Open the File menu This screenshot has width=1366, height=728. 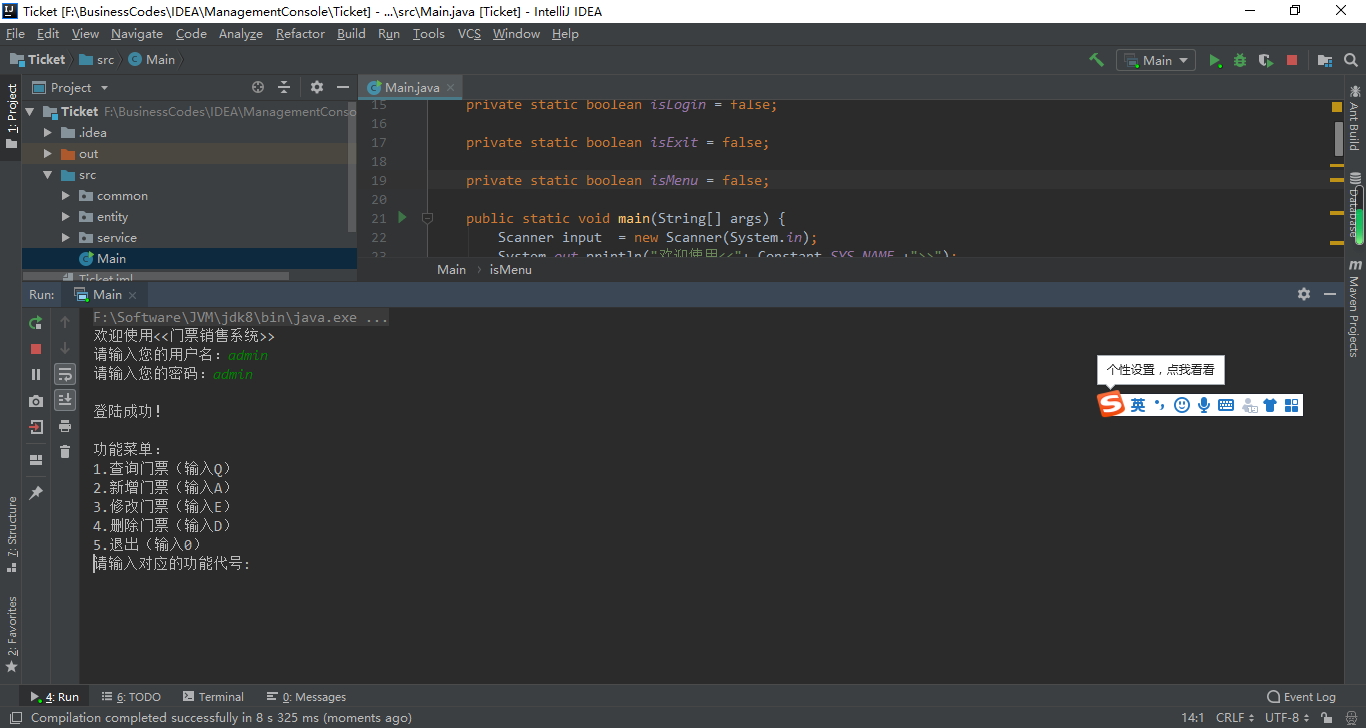[15, 34]
